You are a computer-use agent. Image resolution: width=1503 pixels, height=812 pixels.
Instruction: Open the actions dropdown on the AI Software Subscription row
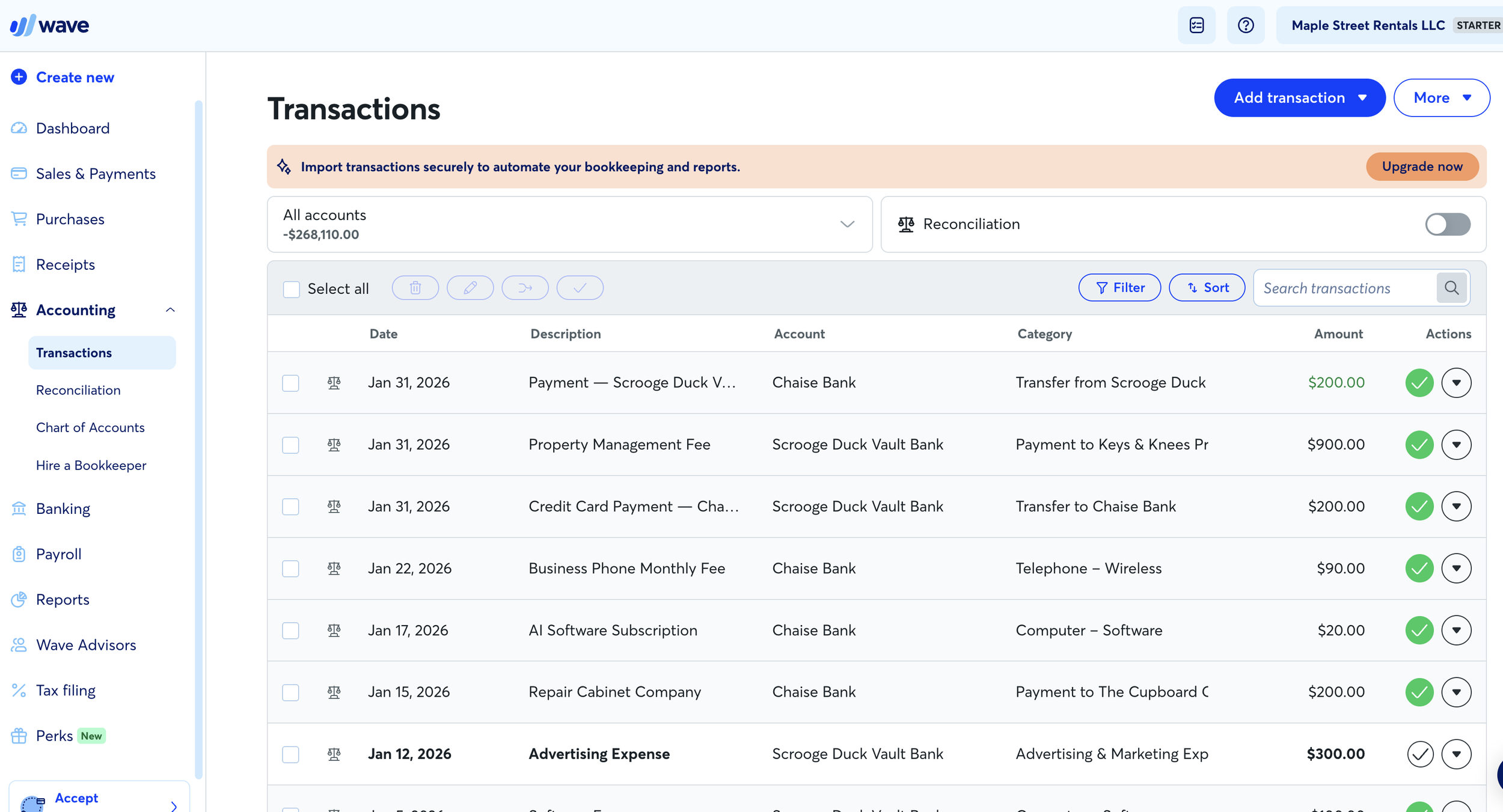[x=1456, y=630]
